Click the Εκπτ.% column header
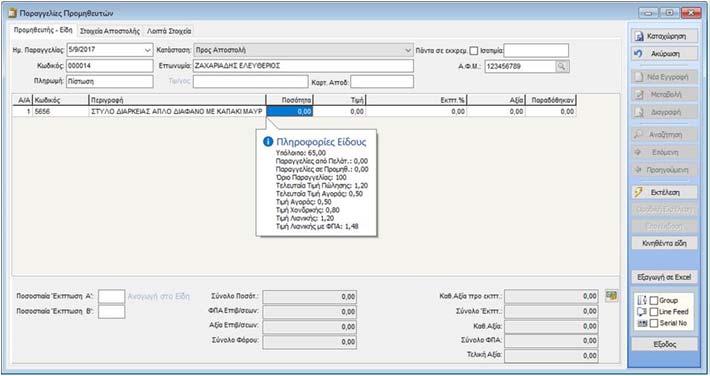 pyautogui.click(x=416, y=100)
